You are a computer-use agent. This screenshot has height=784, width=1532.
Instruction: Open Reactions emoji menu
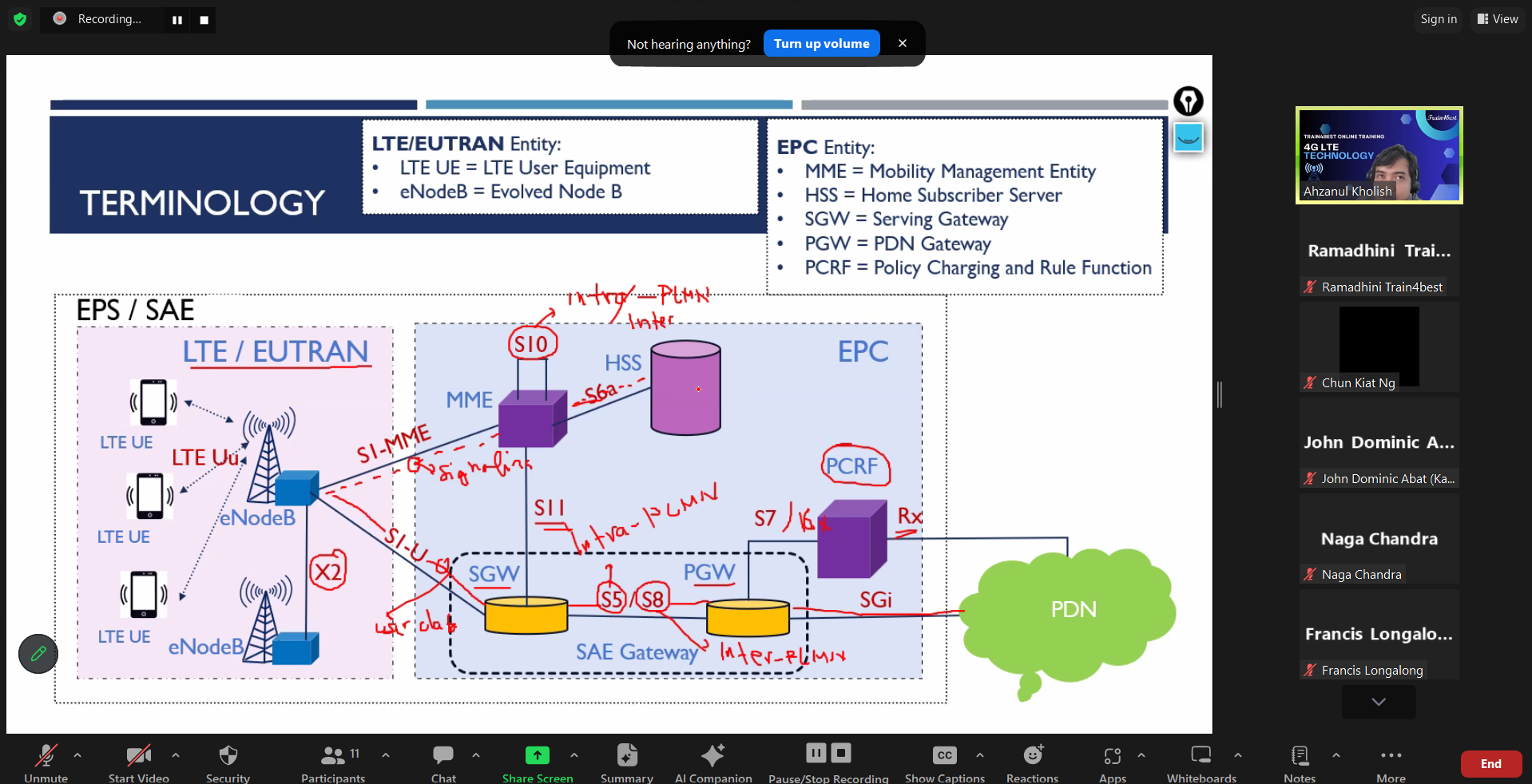[1032, 756]
